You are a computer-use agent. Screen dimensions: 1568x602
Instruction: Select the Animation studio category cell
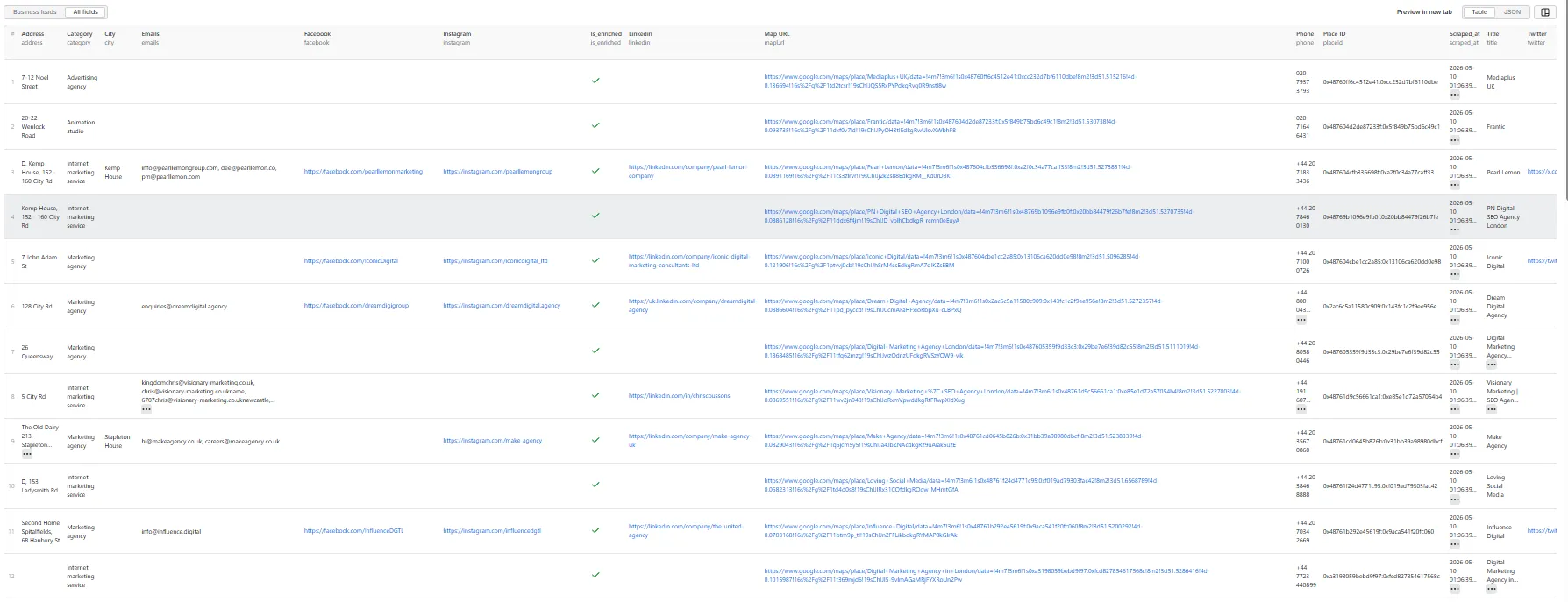[x=81, y=127]
